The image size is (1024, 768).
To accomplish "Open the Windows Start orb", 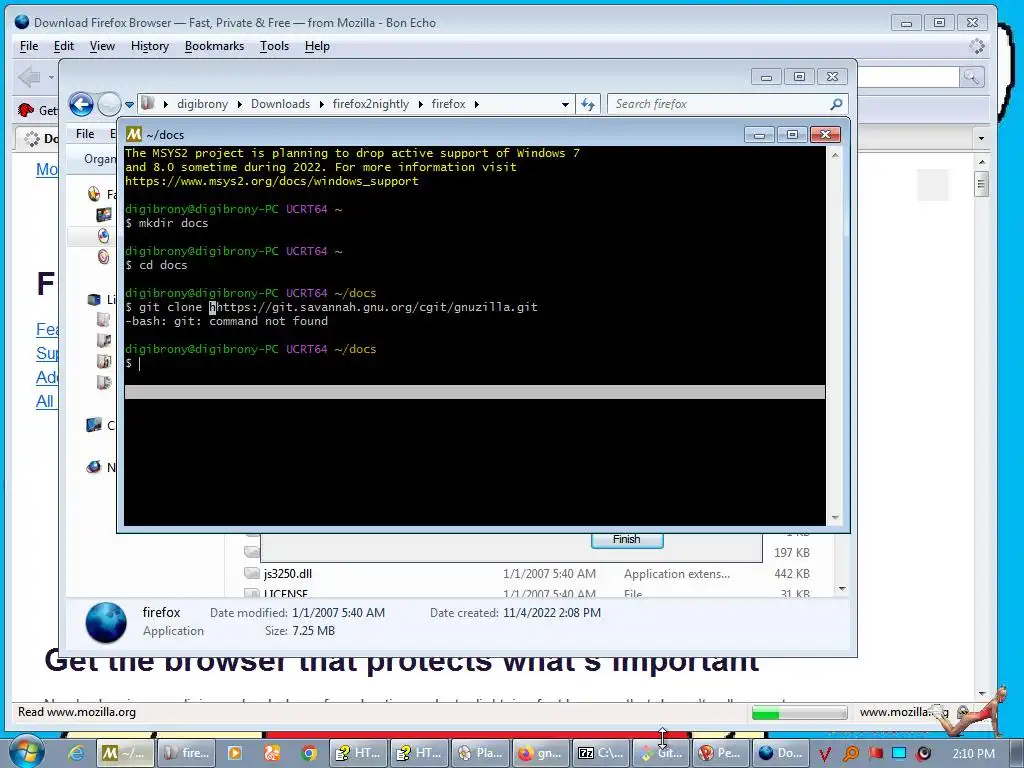I will [26, 752].
